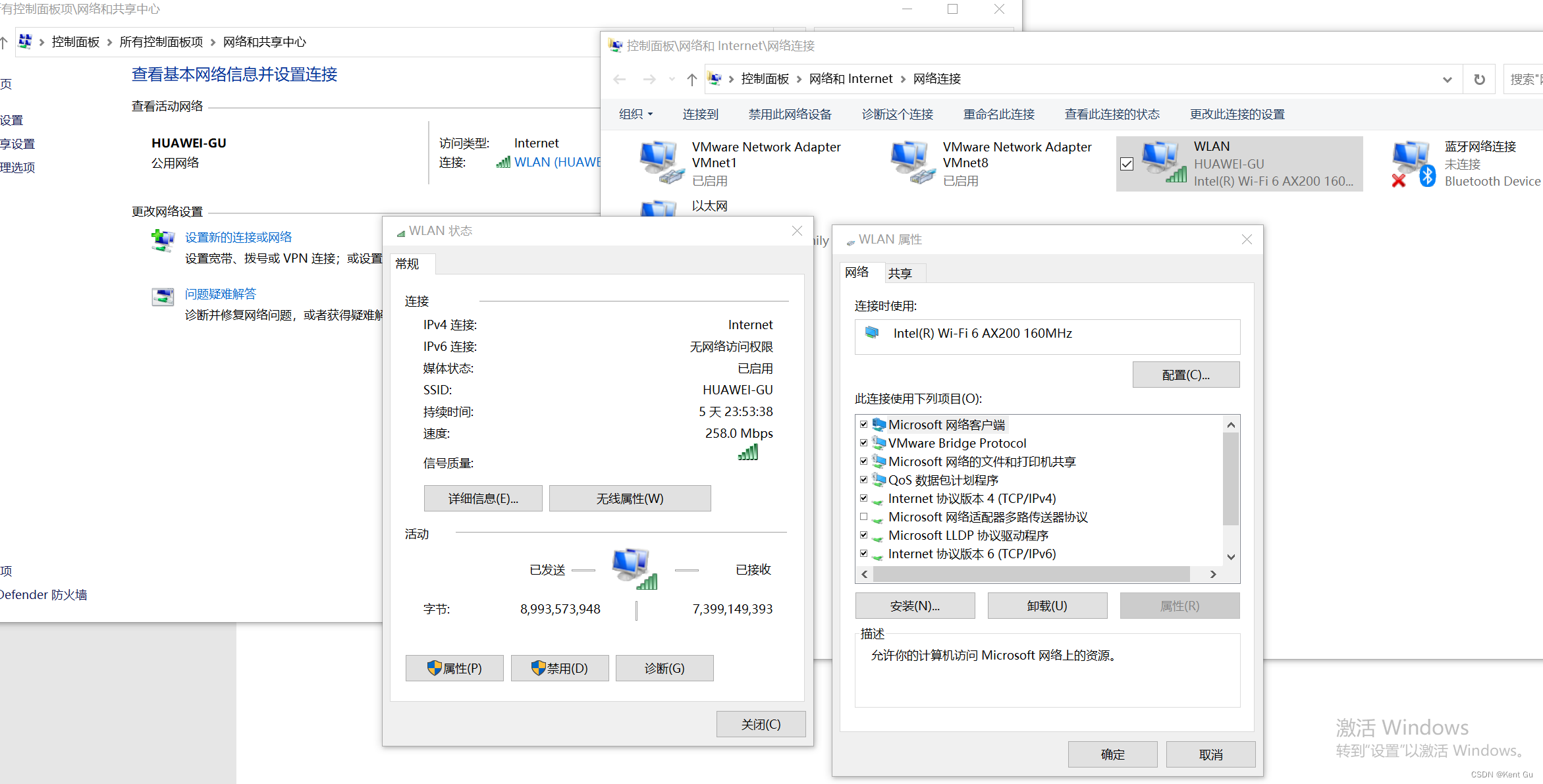Switch to the 共享 tab
The image size is (1543, 784).
pos(900,273)
